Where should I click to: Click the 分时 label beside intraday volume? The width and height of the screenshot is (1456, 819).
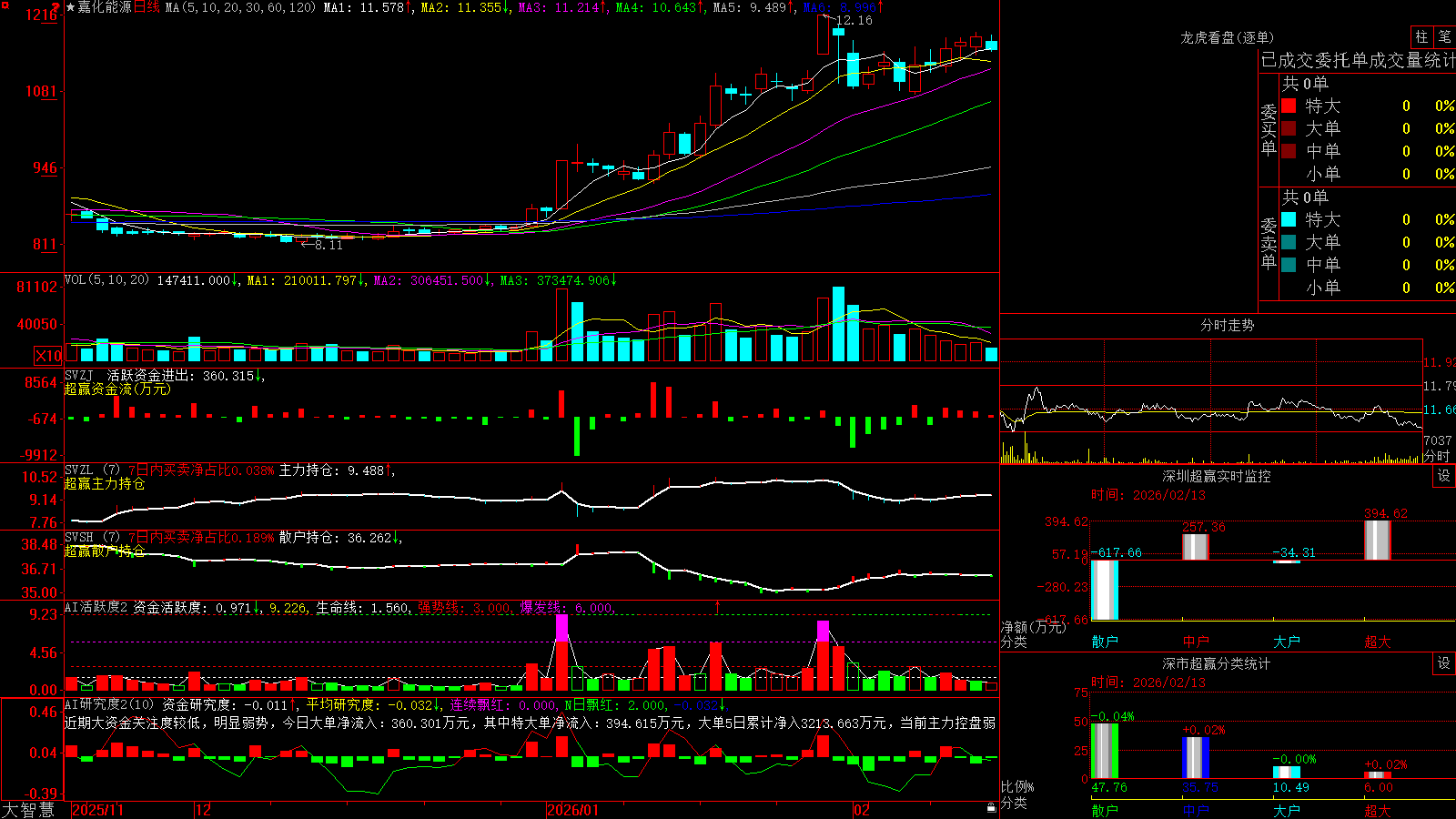(x=1437, y=456)
